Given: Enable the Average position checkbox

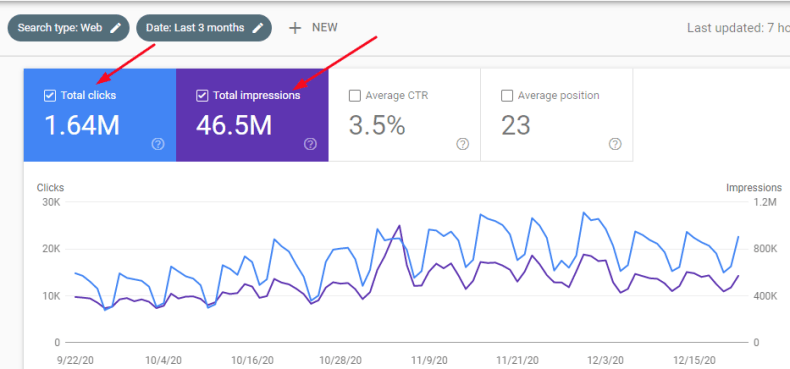Looking at the screenshot, I should point(507,95).
